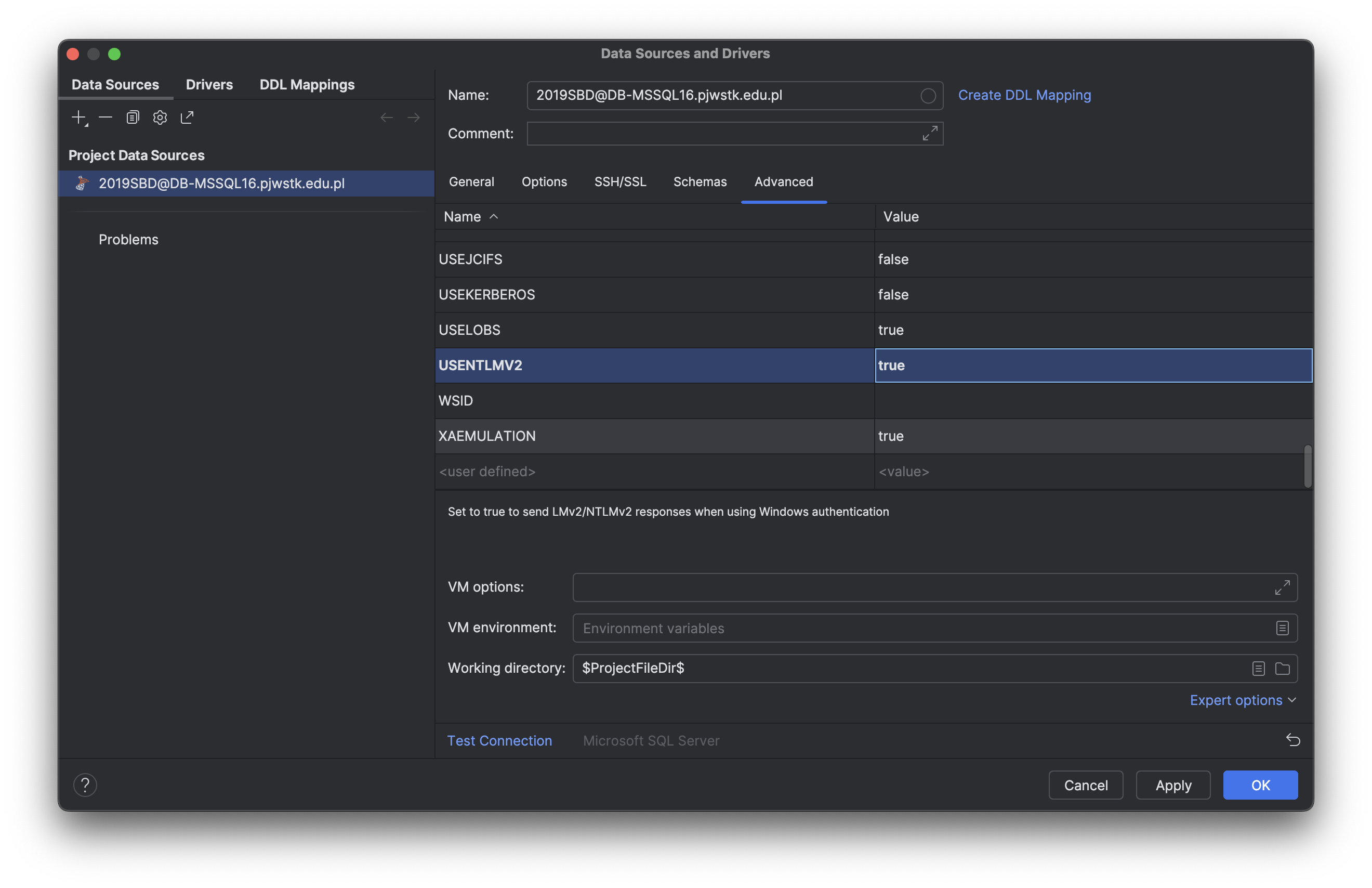1372x888 pixels.
Task: Open the help question mark button
Action: pyautogui.click(x=85, y=785)
